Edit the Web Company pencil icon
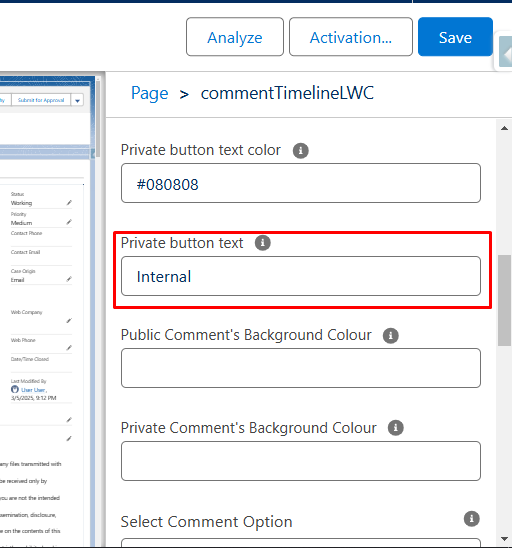Screen dimensions: 512x548 tap(69, 321)
